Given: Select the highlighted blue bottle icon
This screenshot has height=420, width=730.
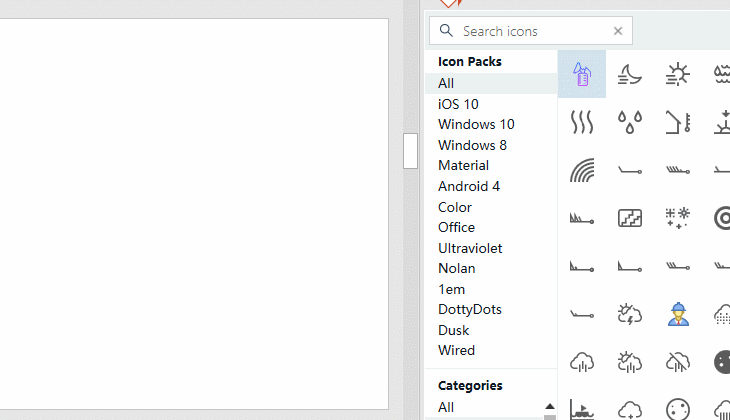Looking at the screenshot, I should (582, 73).
